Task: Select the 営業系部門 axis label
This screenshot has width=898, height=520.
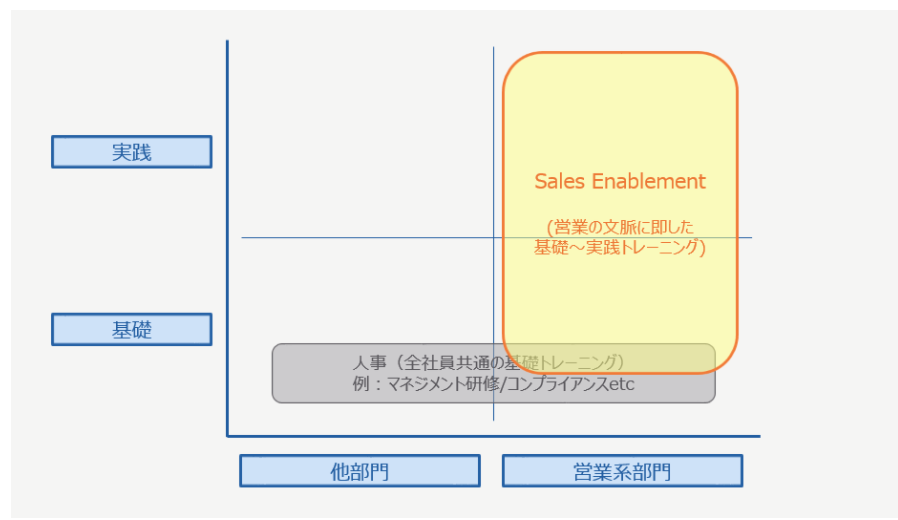Action: [622, 471]
